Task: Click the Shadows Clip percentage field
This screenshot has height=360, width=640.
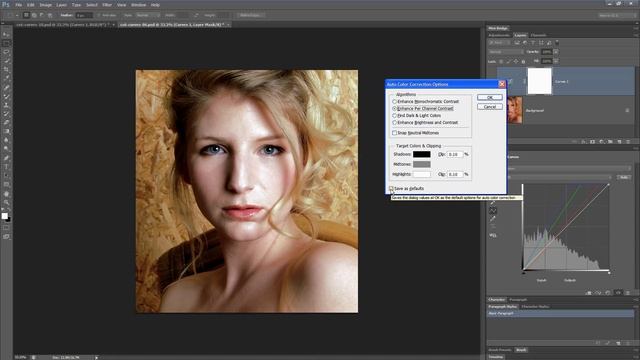Action: 455,154
